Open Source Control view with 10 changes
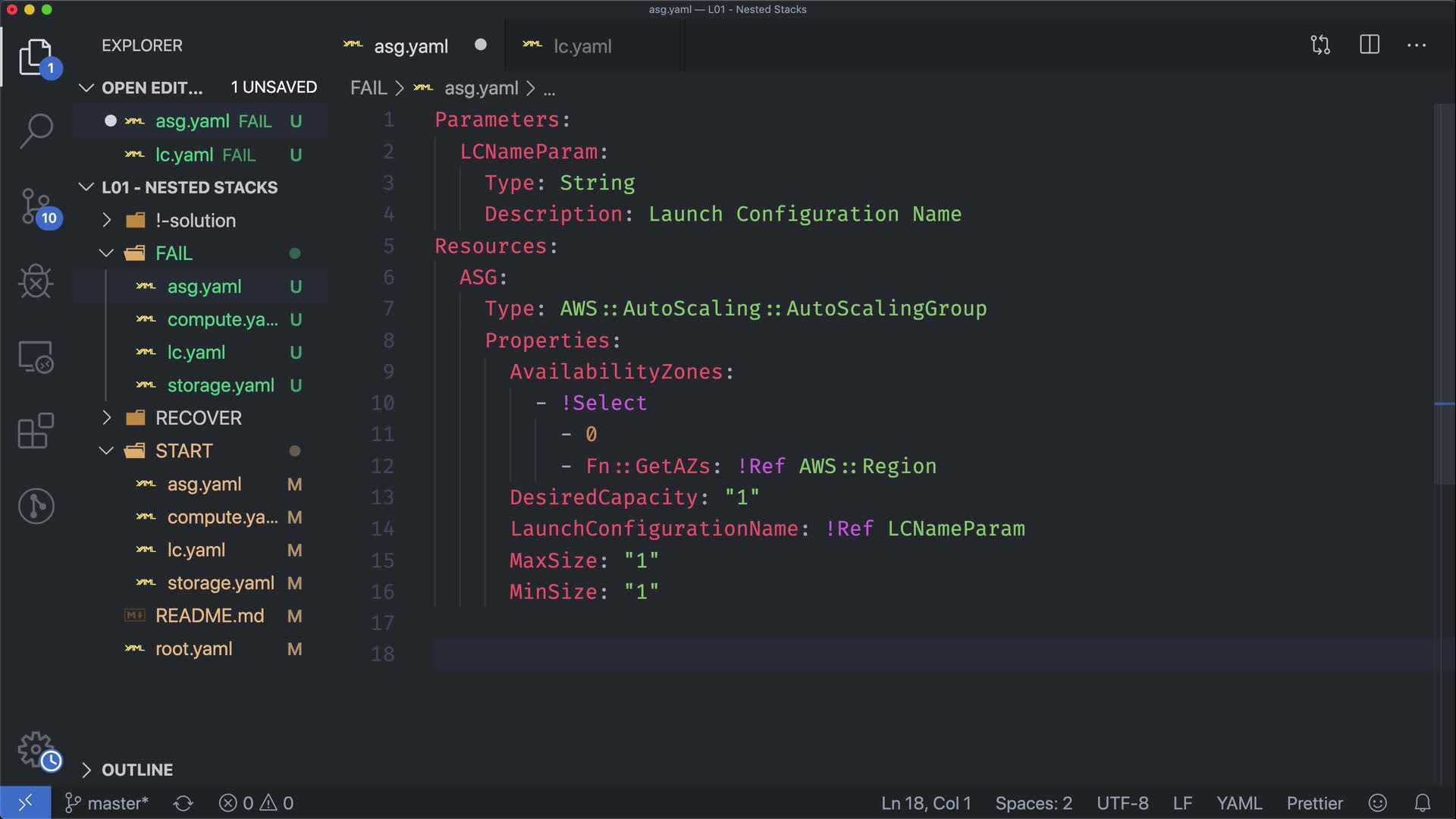 coord(36,206)
